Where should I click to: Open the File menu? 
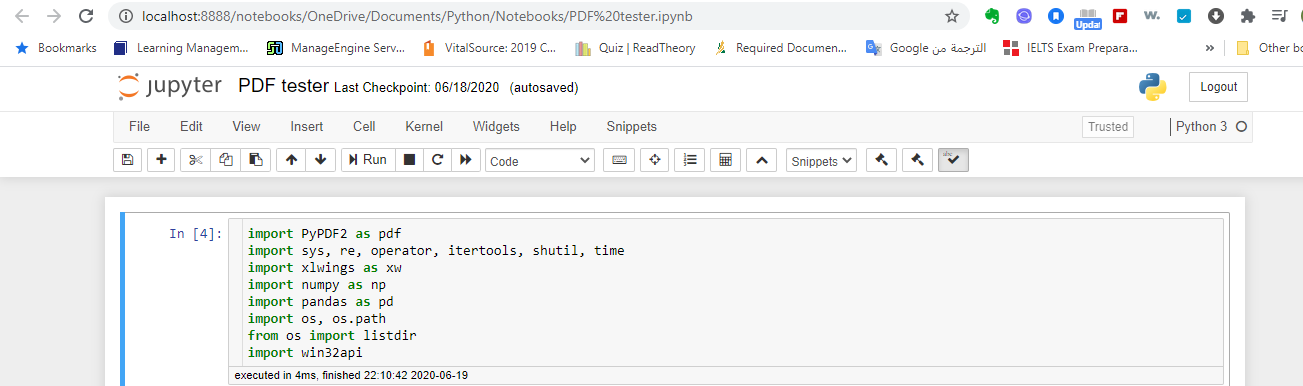(x=139, y=127)
